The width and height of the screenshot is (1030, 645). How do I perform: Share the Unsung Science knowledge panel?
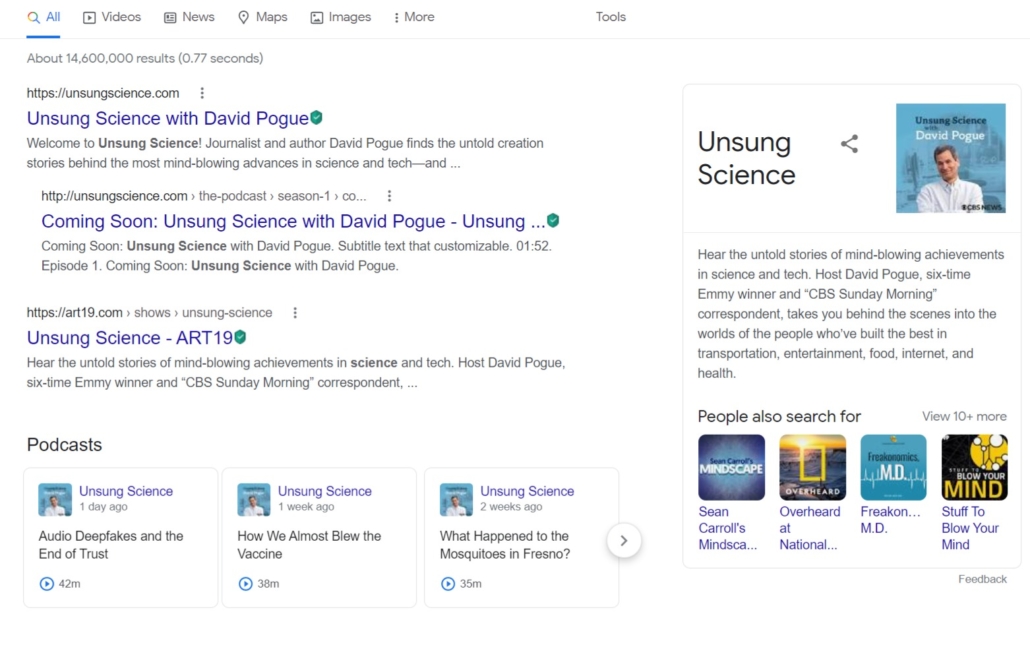849,144
